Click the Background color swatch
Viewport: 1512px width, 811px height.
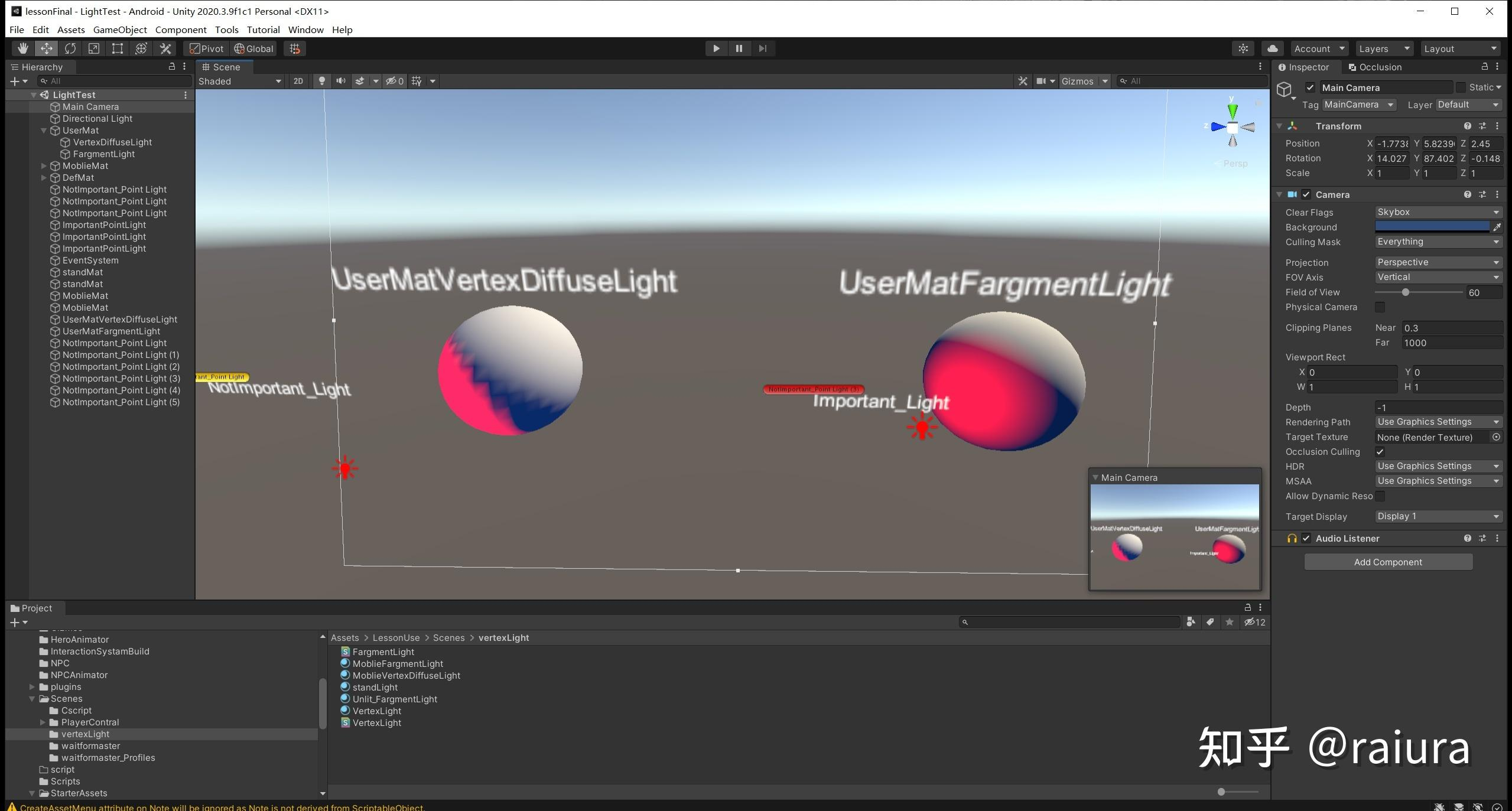click(1432, 227)
